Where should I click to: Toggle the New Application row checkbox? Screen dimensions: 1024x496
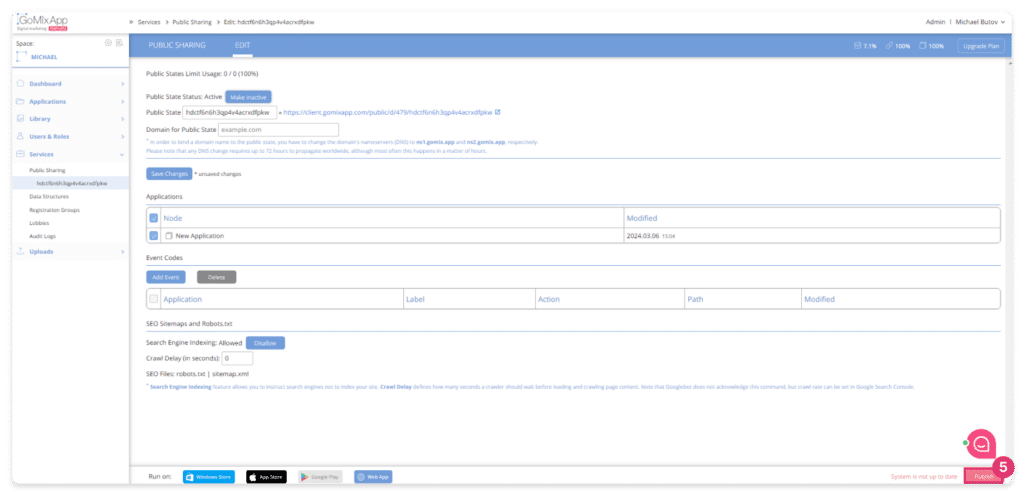click(154, 235)
